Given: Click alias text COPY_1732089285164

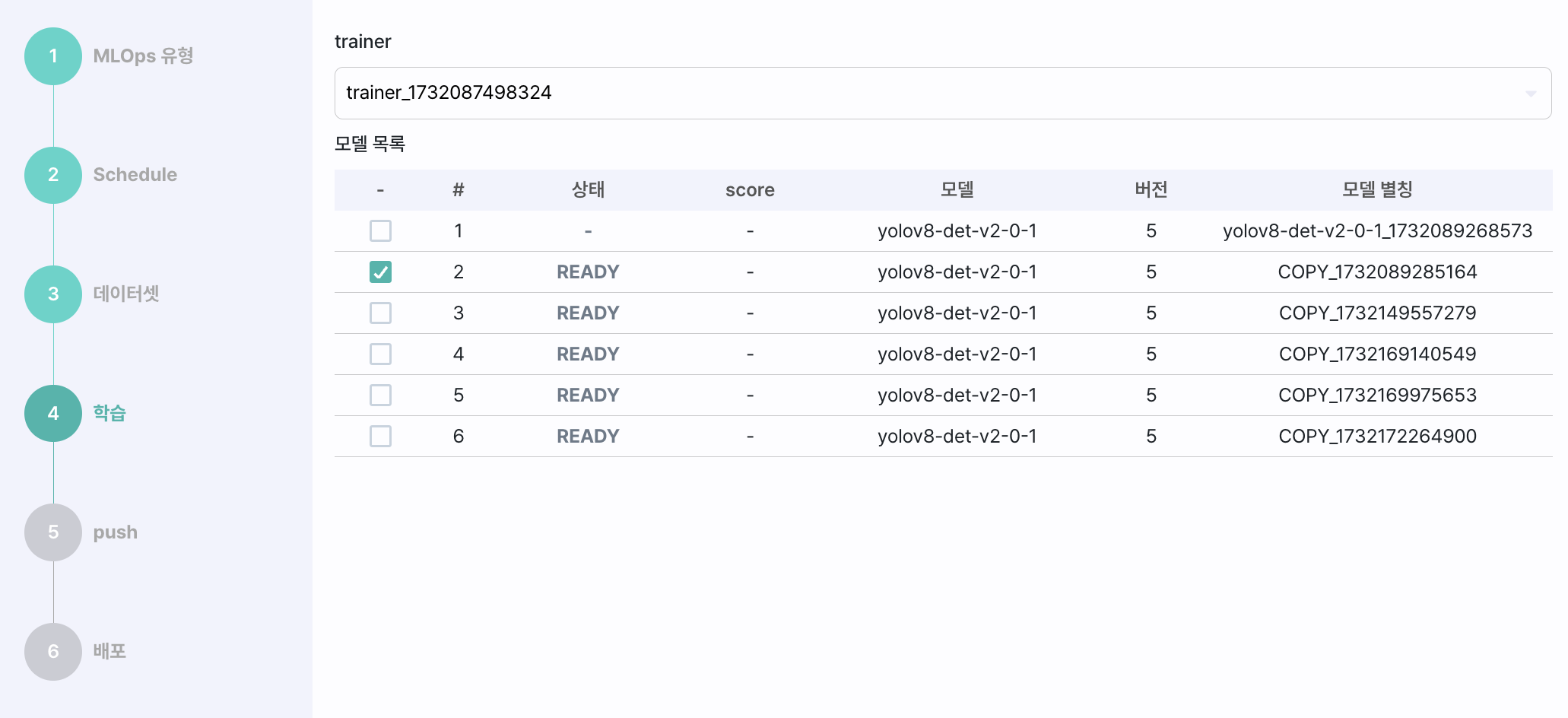Looking at the screenshot, I should click(x=1377, y=272).
